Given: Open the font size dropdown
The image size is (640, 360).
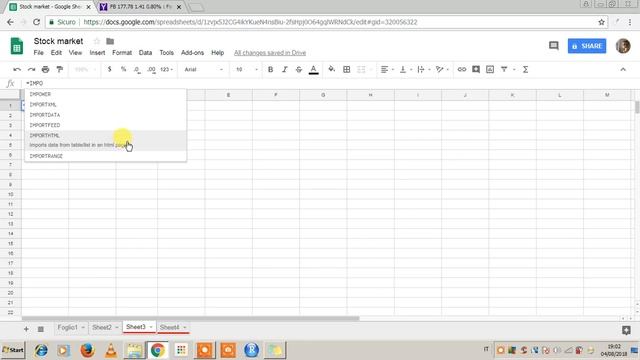Looking at the screenshot, I should (x=247, y=69).
